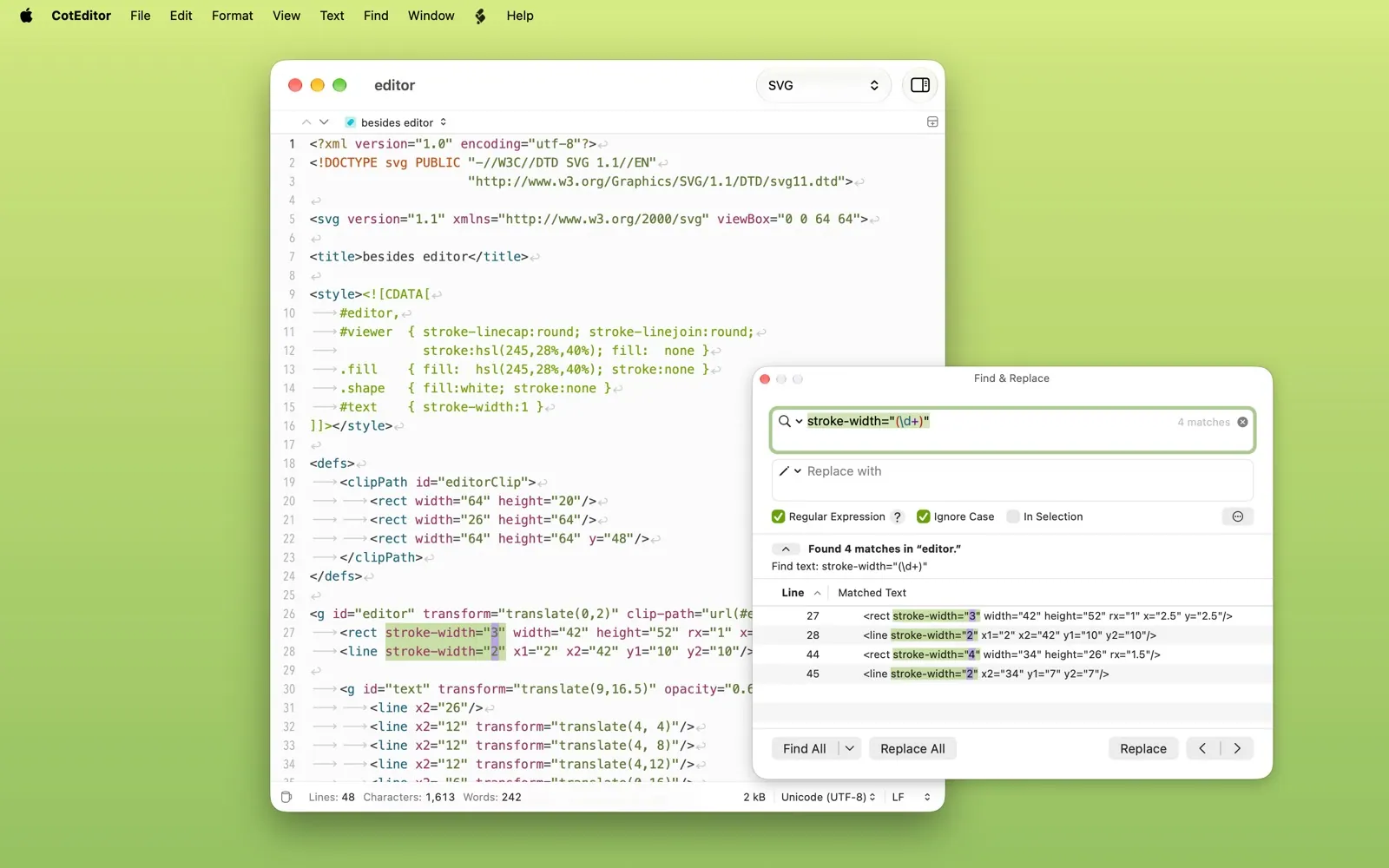Go to previous outline item arrow
The height and width of the screenshot is (868, 1389).
(x=306, y=122)
